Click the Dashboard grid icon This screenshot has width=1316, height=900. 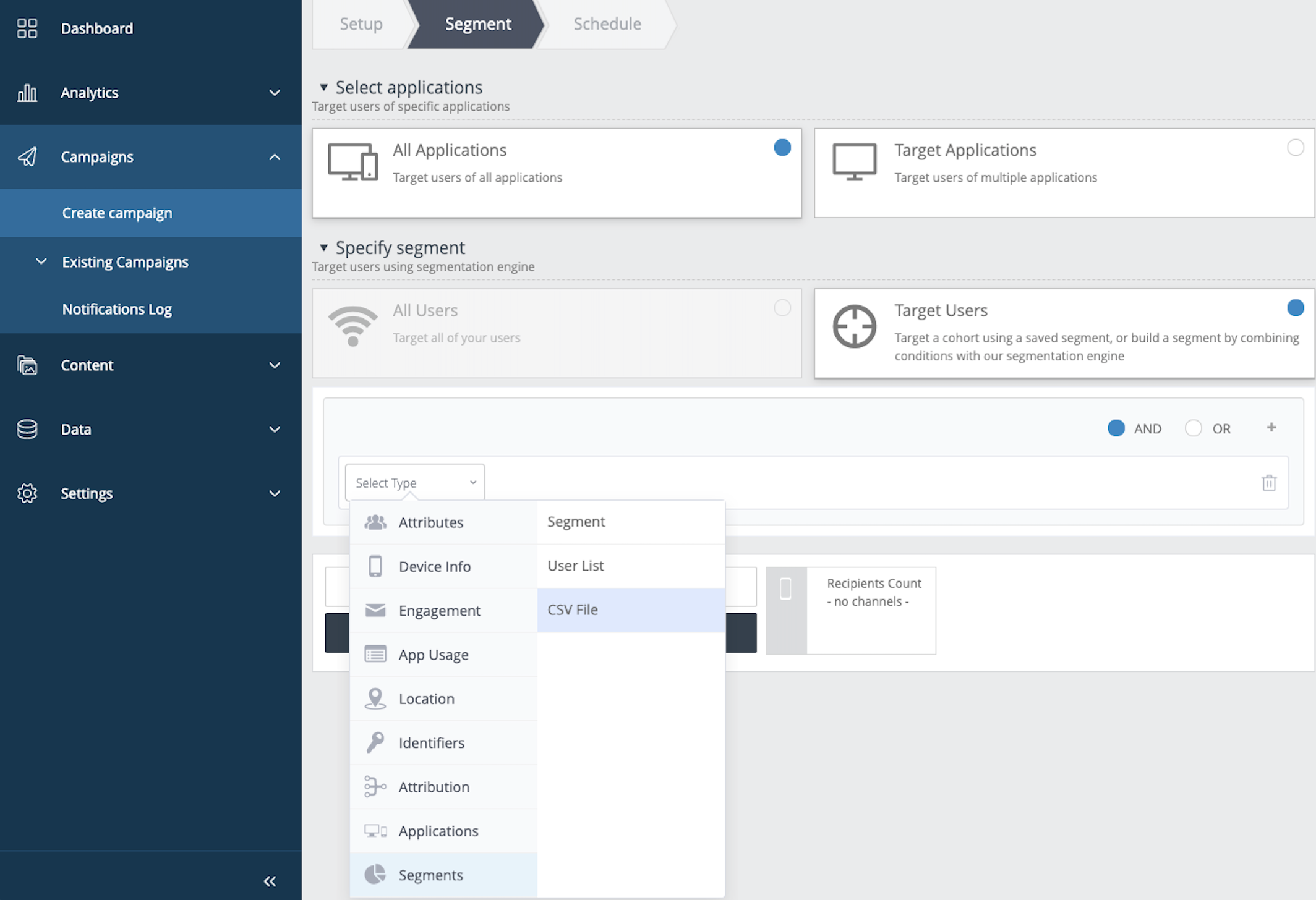pos(27,28)
